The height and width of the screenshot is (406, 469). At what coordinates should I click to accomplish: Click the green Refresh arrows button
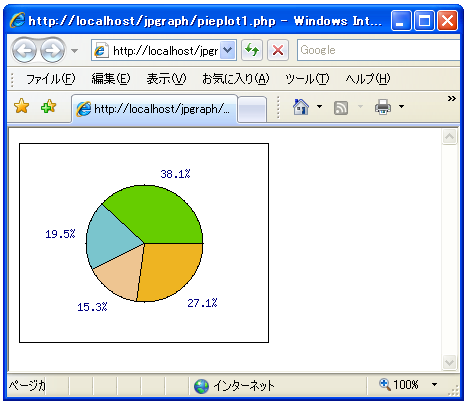(252, 50)
